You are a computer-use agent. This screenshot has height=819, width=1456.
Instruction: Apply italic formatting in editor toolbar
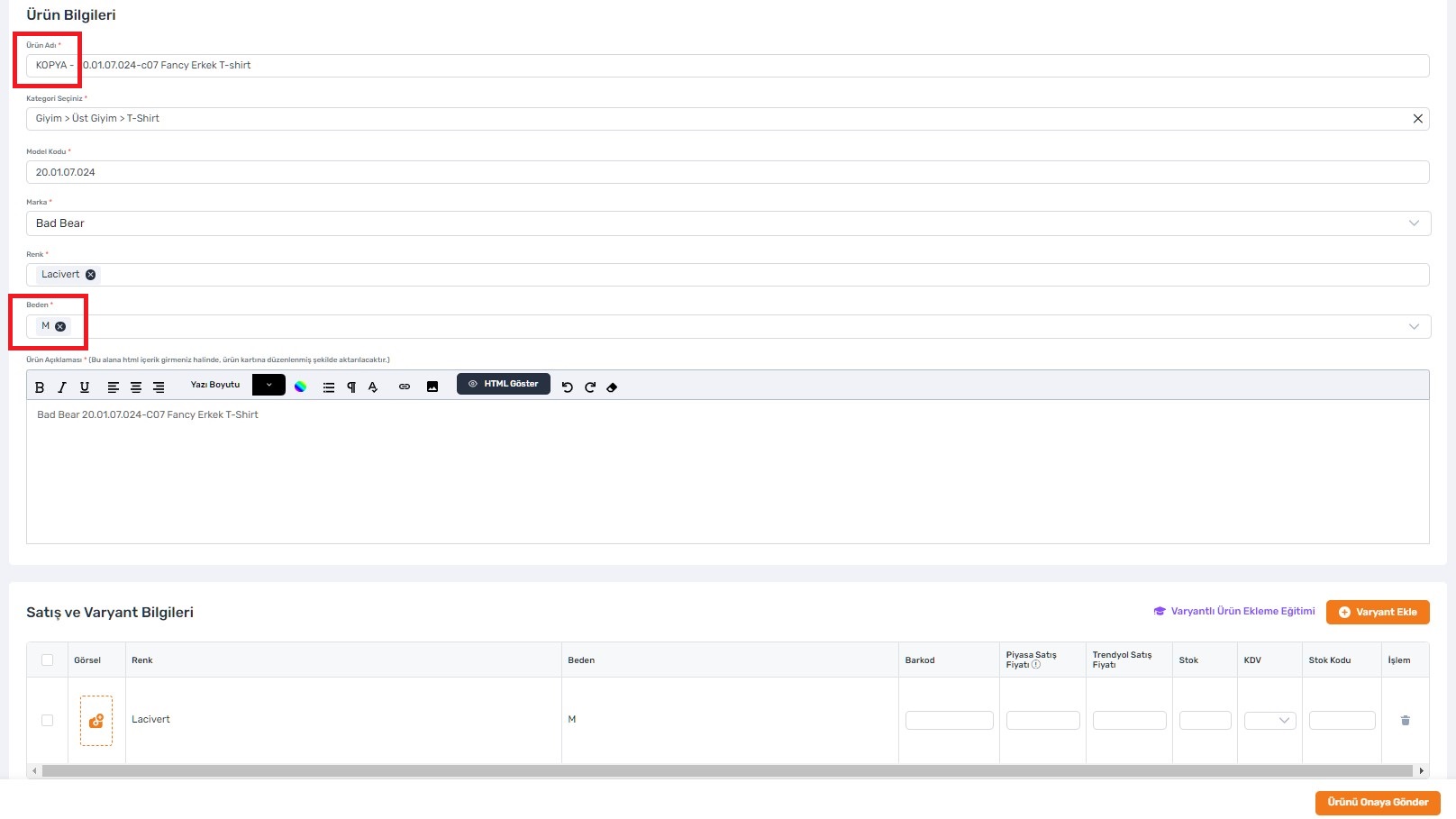[62, 387]
